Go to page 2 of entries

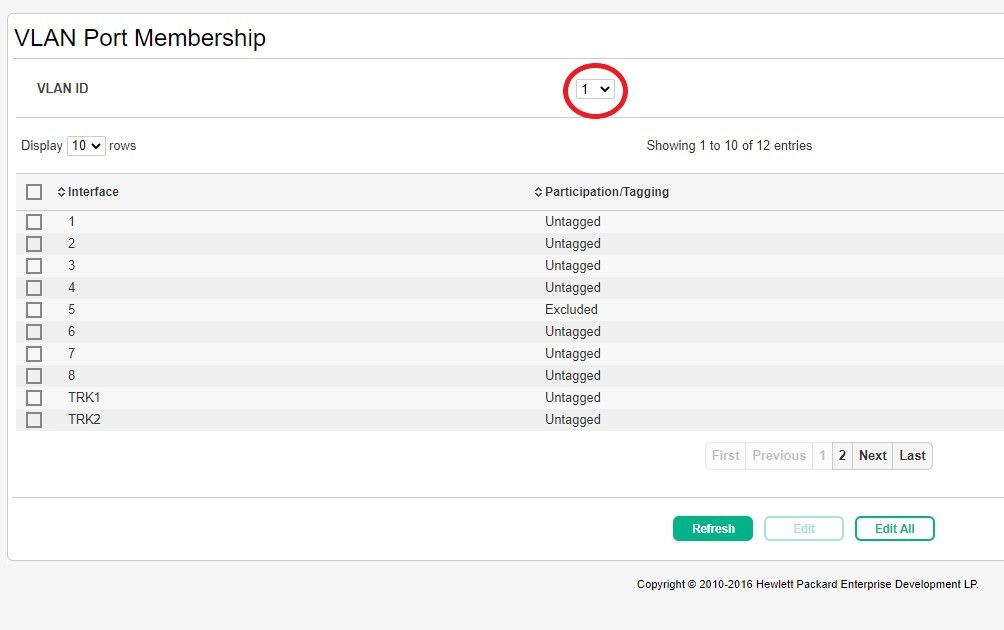(x=842, y=456)
